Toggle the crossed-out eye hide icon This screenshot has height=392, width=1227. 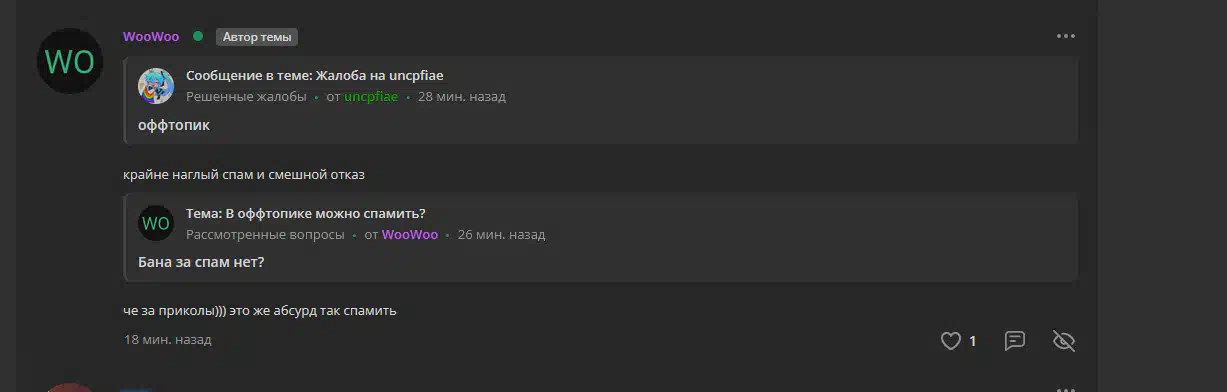pyautogui.click(x=1064, y=341)
